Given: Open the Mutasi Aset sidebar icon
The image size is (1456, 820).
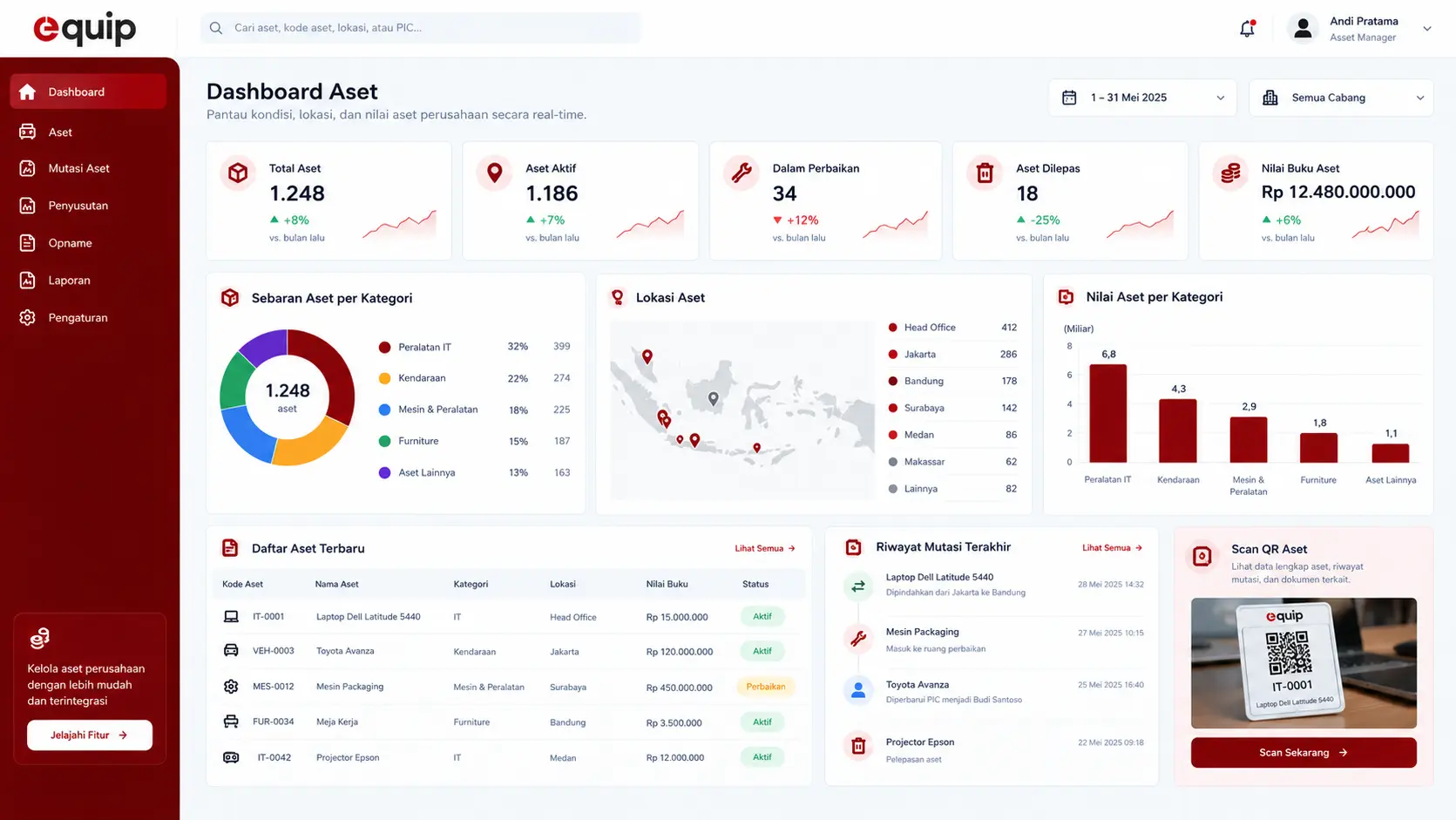Looking at the screenshot, I should (x=28, y=168).
